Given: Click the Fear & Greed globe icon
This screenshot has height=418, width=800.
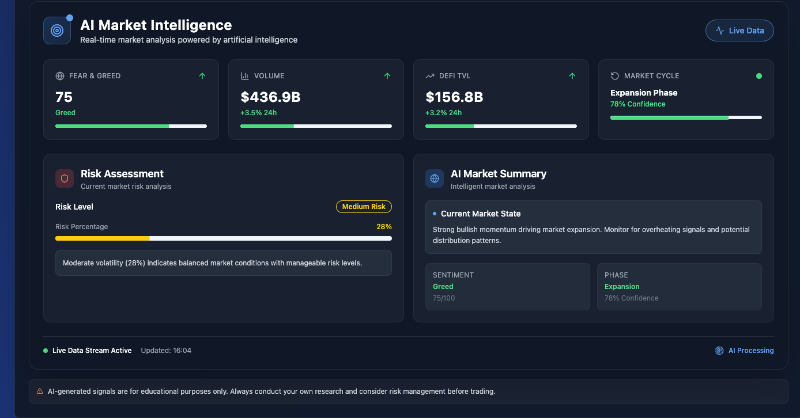Looking at the screenshot, I should tap(60, 76).
